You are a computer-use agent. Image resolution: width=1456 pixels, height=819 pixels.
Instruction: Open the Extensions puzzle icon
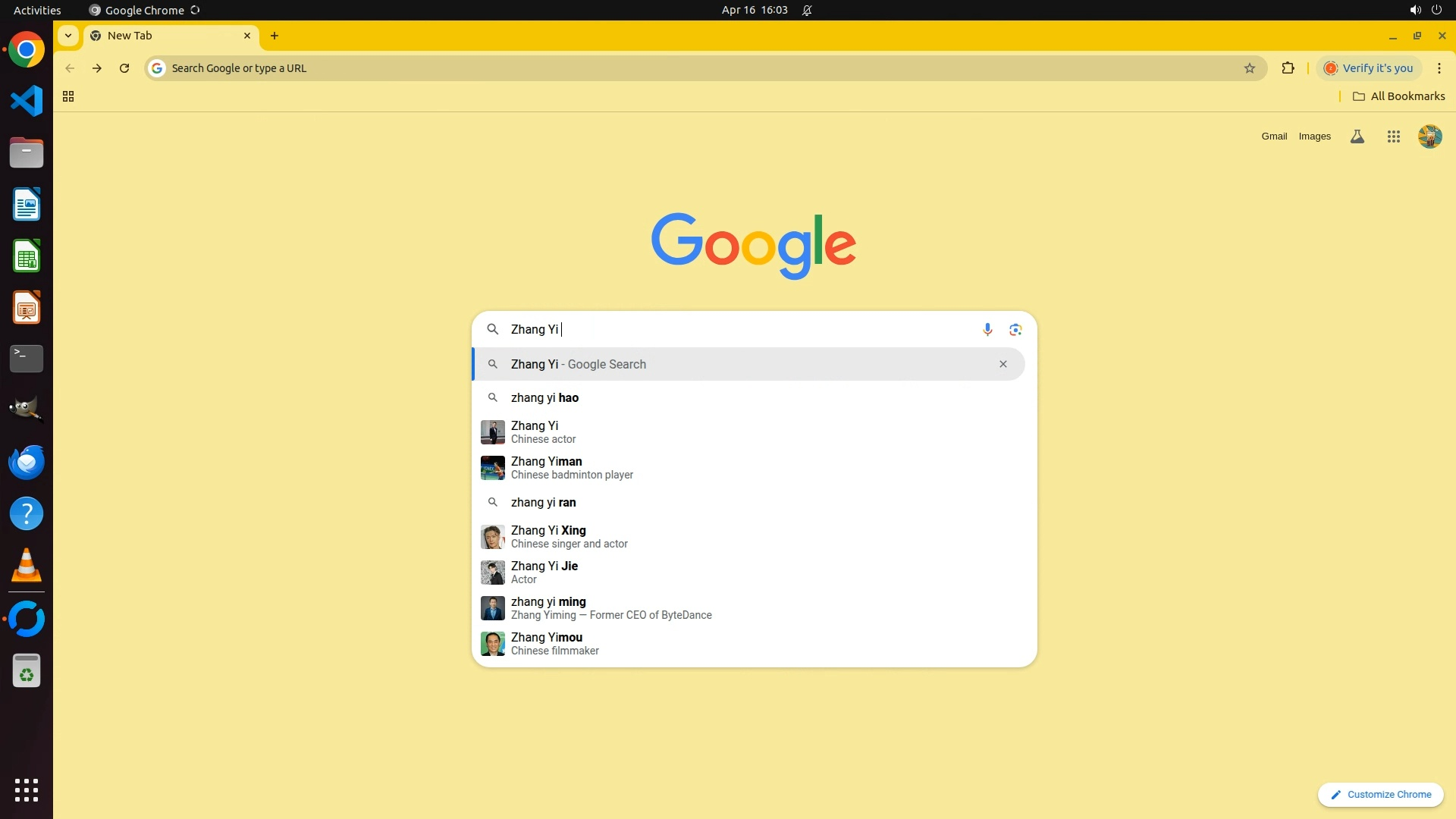pos(1288,68)
